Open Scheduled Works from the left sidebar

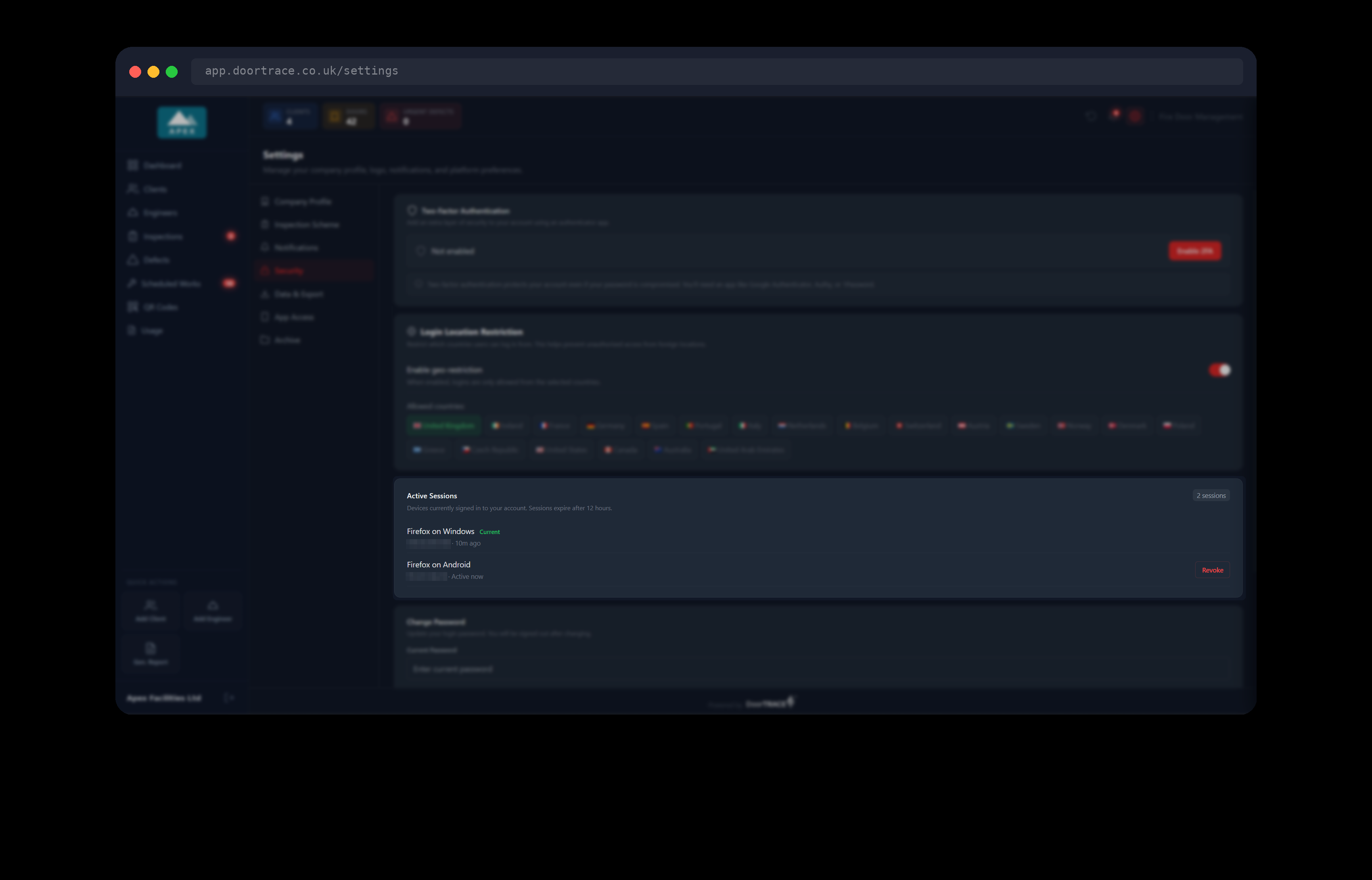[x=182, y=283]
